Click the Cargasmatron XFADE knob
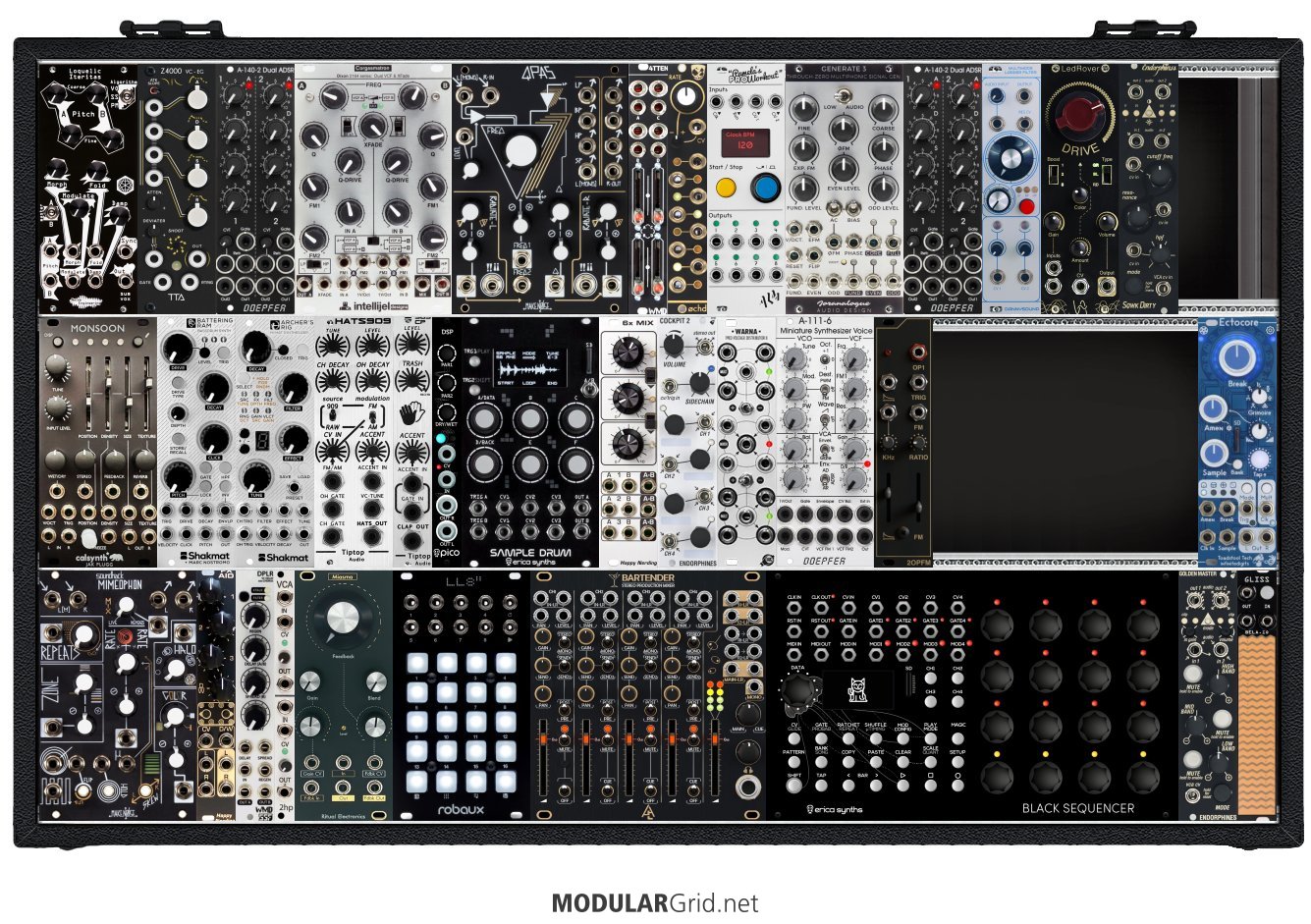 point(373,126)
